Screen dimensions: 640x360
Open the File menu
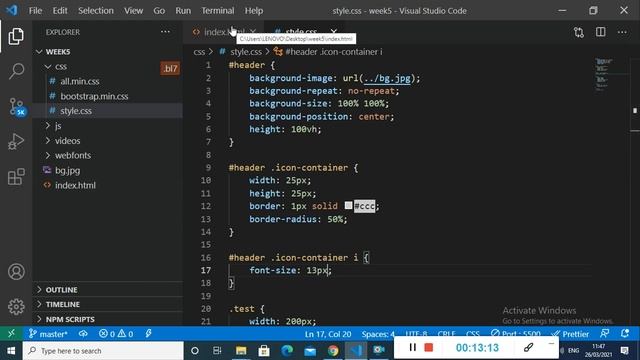[36, 11]
